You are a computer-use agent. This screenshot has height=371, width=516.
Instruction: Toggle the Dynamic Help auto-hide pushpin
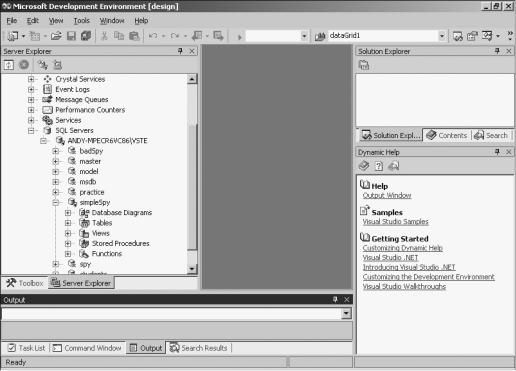pos(497,152)
